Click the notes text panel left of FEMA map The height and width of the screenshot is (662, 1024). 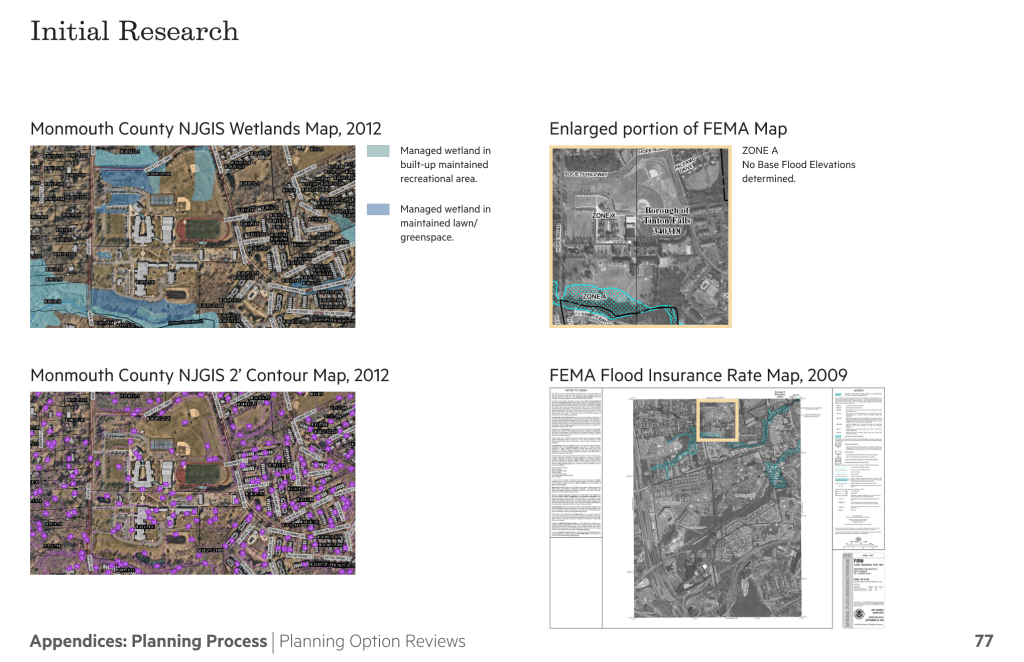pos(576,464)
